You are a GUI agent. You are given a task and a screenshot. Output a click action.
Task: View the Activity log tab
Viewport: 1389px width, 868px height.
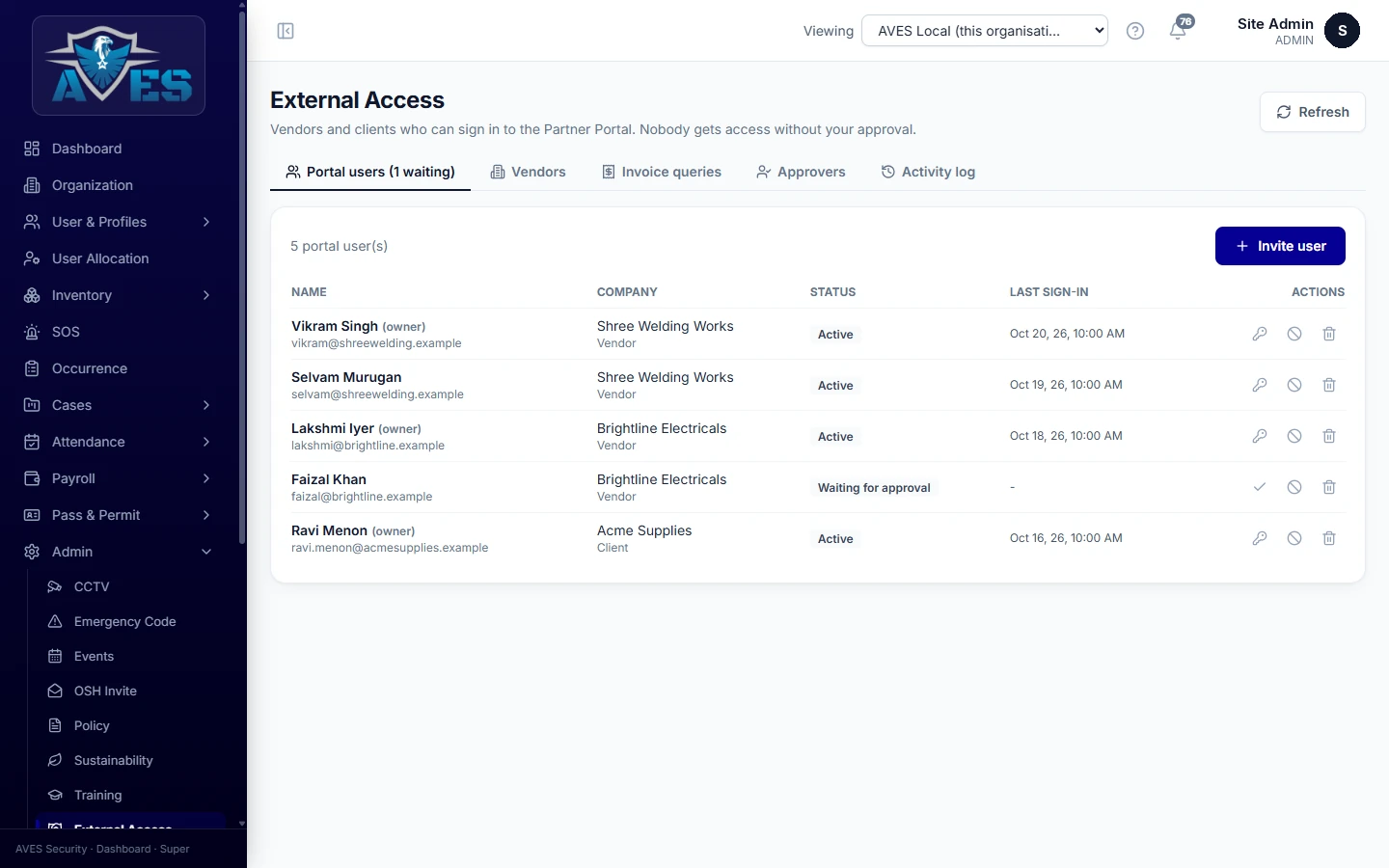928,172
